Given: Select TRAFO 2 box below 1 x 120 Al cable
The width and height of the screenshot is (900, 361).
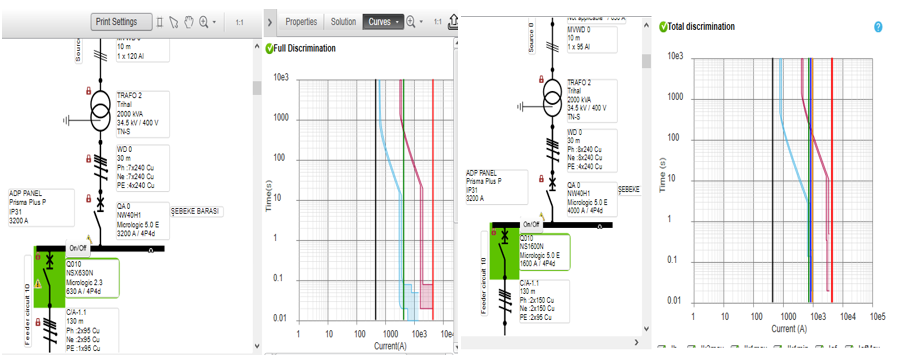Looking at the screenshot, I should click(143, 114).
